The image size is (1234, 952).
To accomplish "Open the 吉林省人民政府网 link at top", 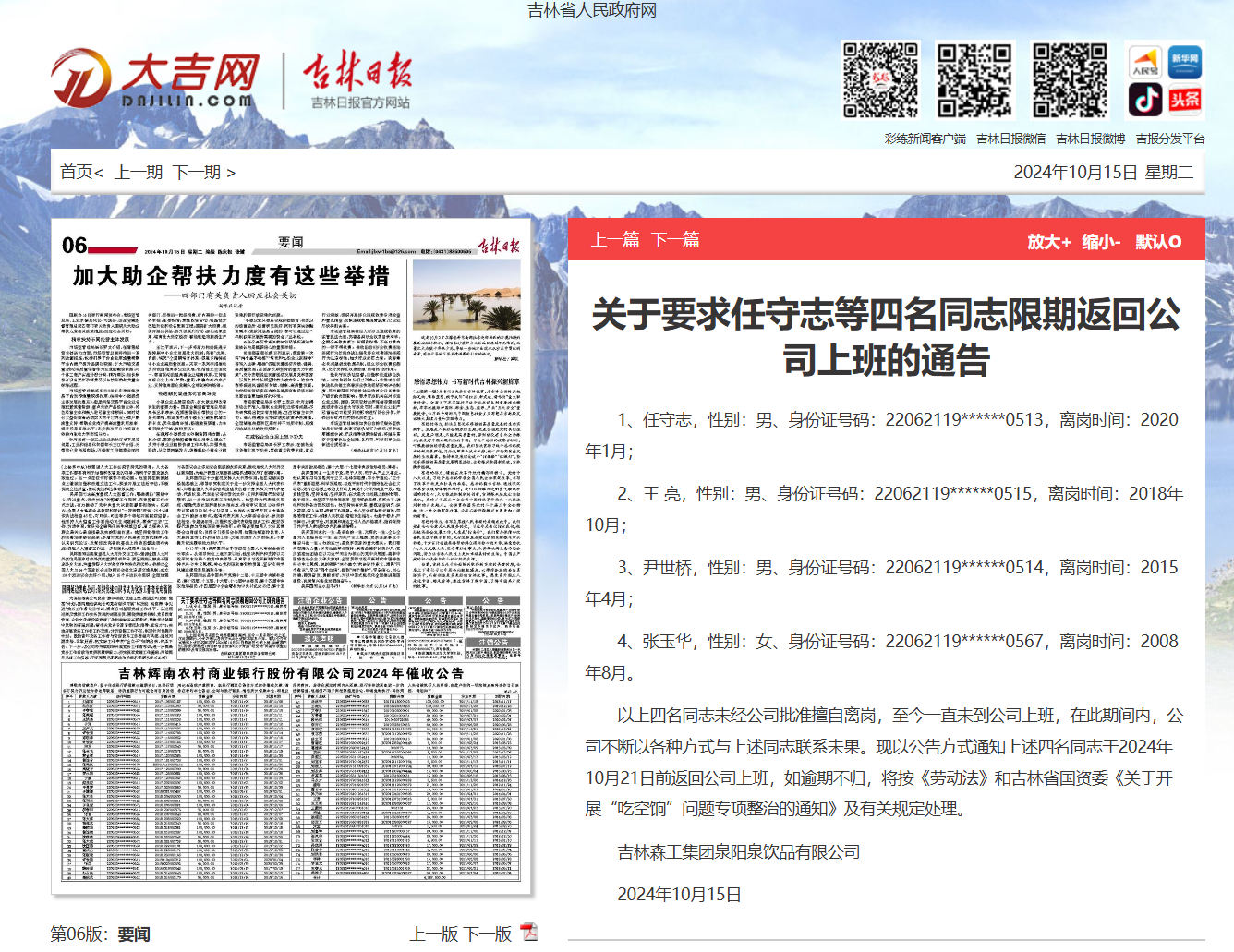I will [x=592, y=10].
